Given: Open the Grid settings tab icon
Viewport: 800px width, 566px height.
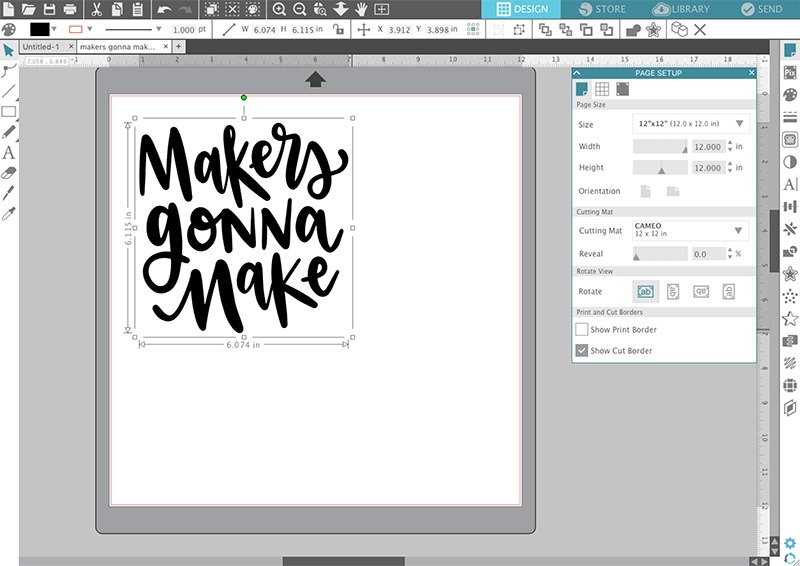Looking at the screenshot, I should tap(602, 89).
